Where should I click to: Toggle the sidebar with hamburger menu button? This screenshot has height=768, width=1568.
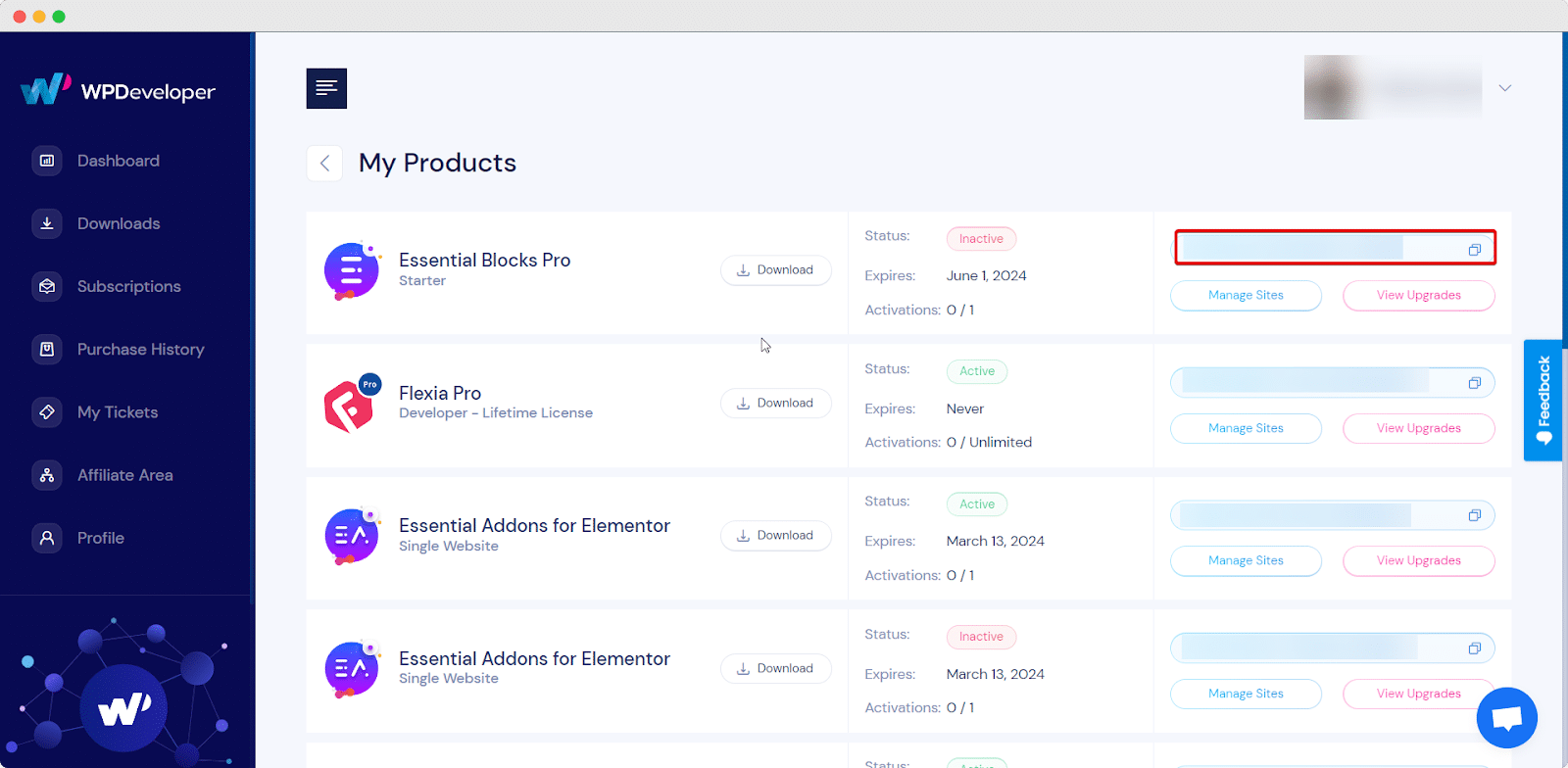[x=326, y=88]
